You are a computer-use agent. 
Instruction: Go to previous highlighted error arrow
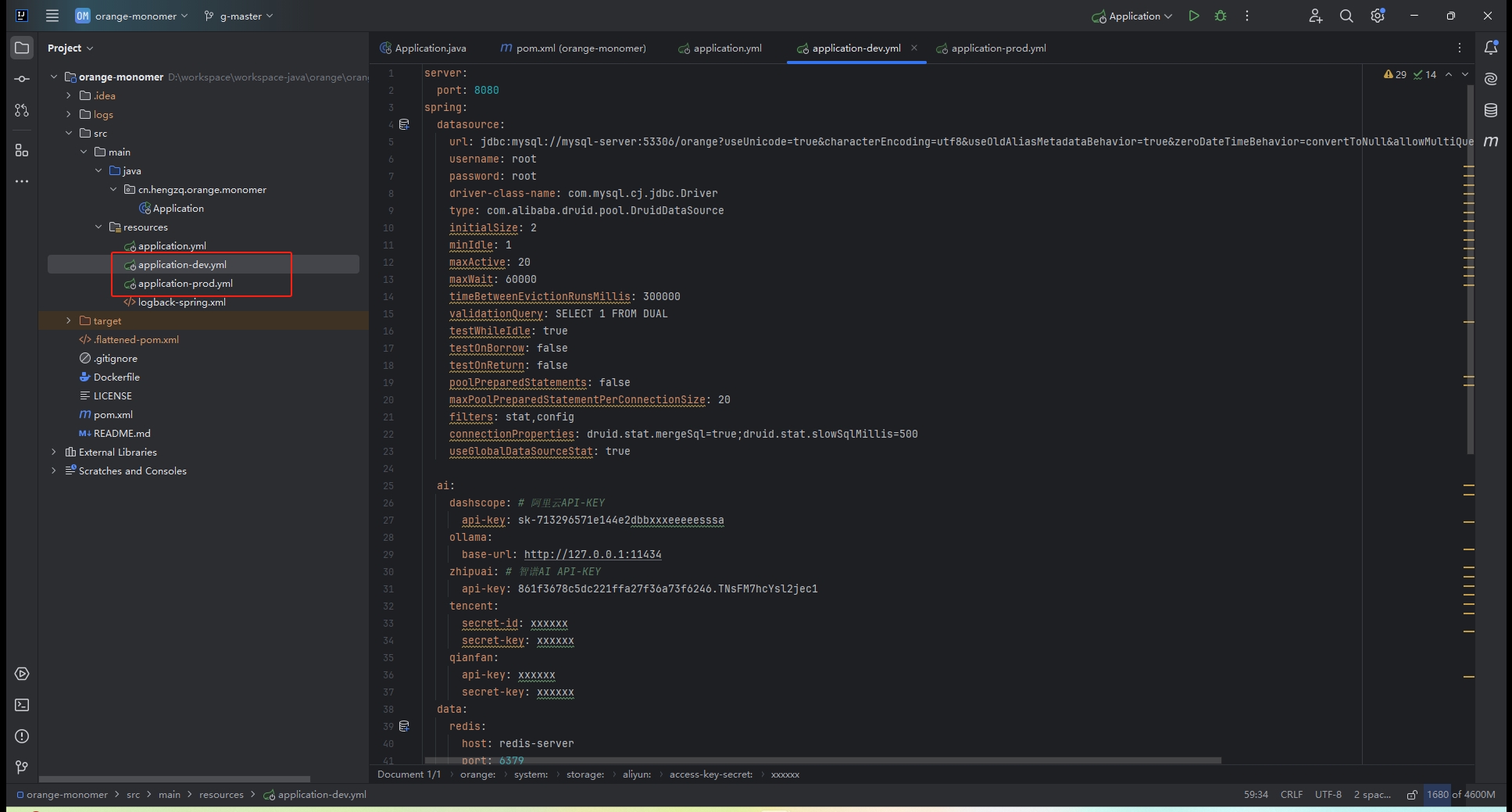(x=1449, y=74)
